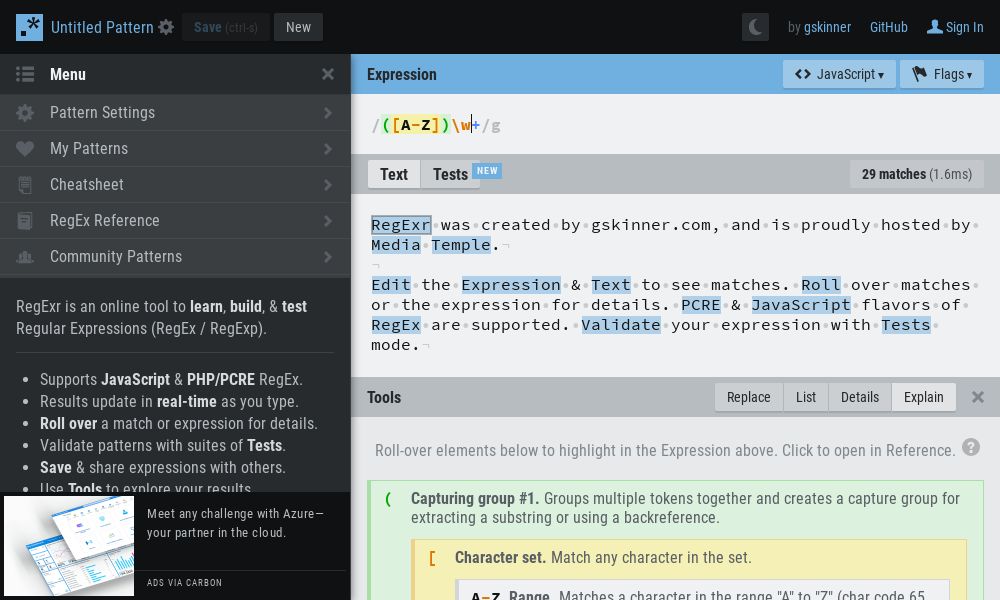Viewport: 1000px width, 600px height.
Task: Open pattern settings gear beside Untitled Pattern
Action: point(166,27)
